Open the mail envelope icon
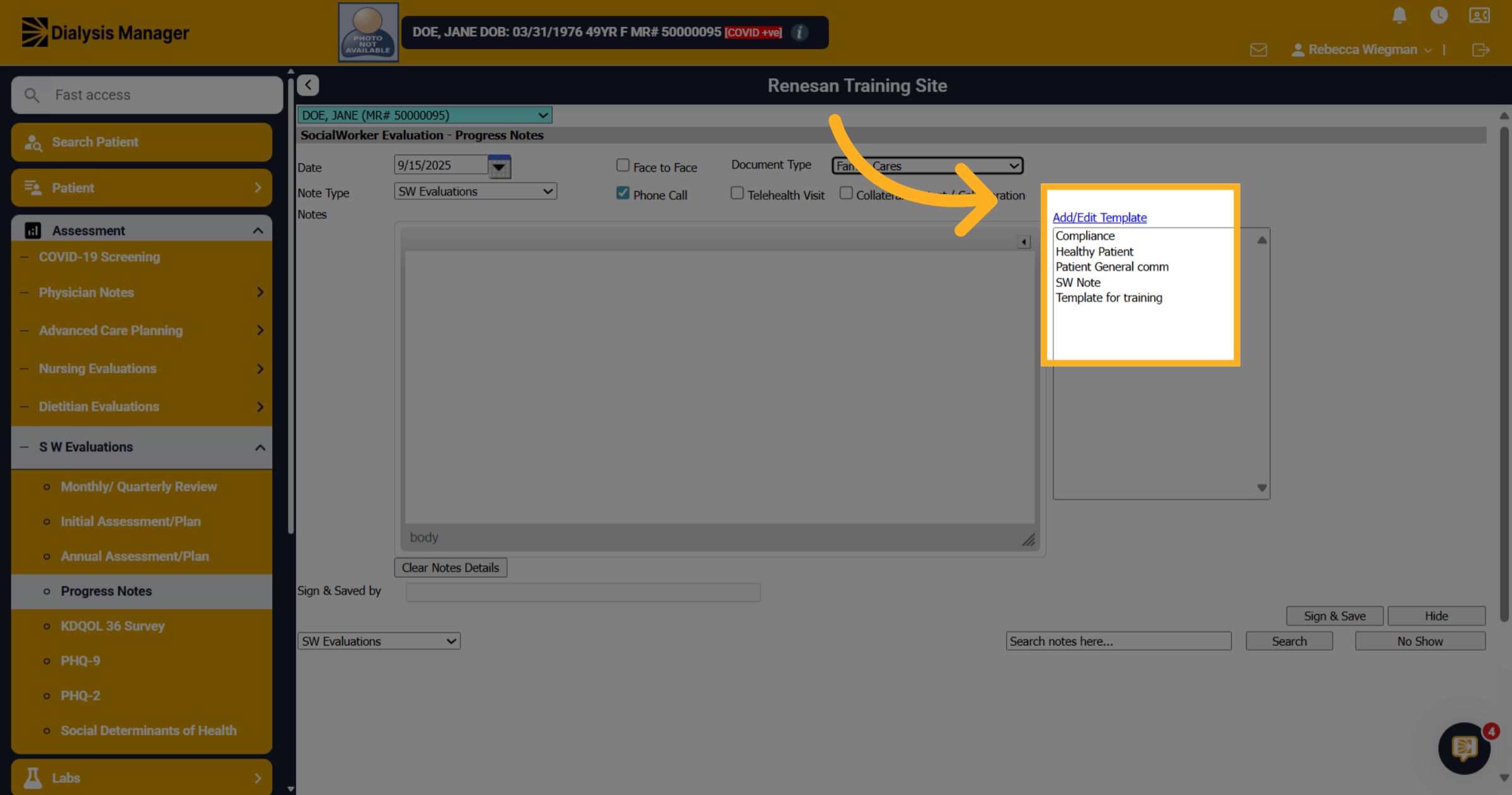Viewport: 1512px width, 795px height. tap(1259, 50)
